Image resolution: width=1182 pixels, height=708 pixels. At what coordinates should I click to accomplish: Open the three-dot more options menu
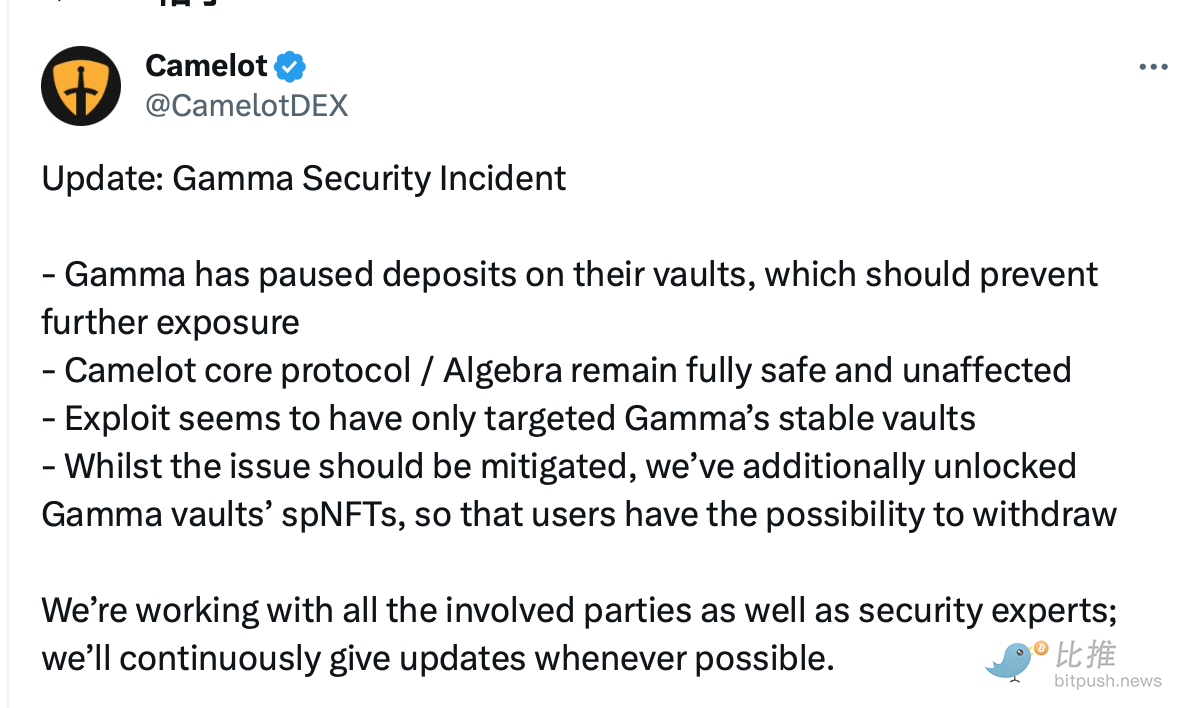tap(1153, 67)
